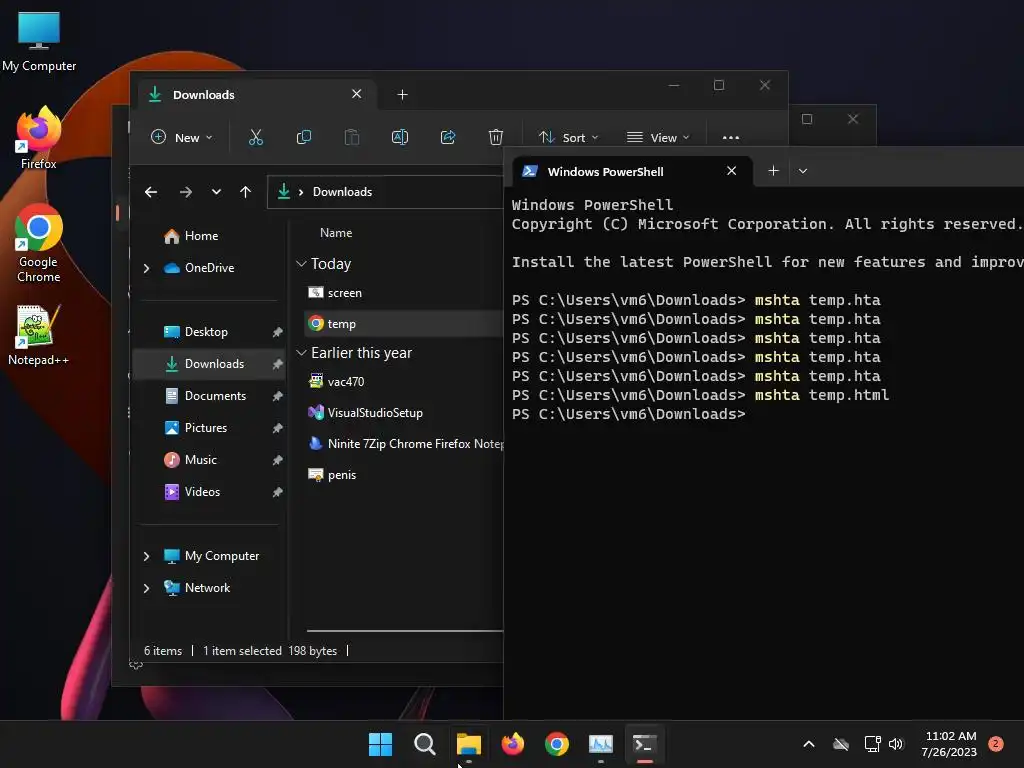Image resolution: width=1024 pixels, height=768 pixels.
Task: Click the Cut scissors icon in Explorer toolbar
Action: 255,137
